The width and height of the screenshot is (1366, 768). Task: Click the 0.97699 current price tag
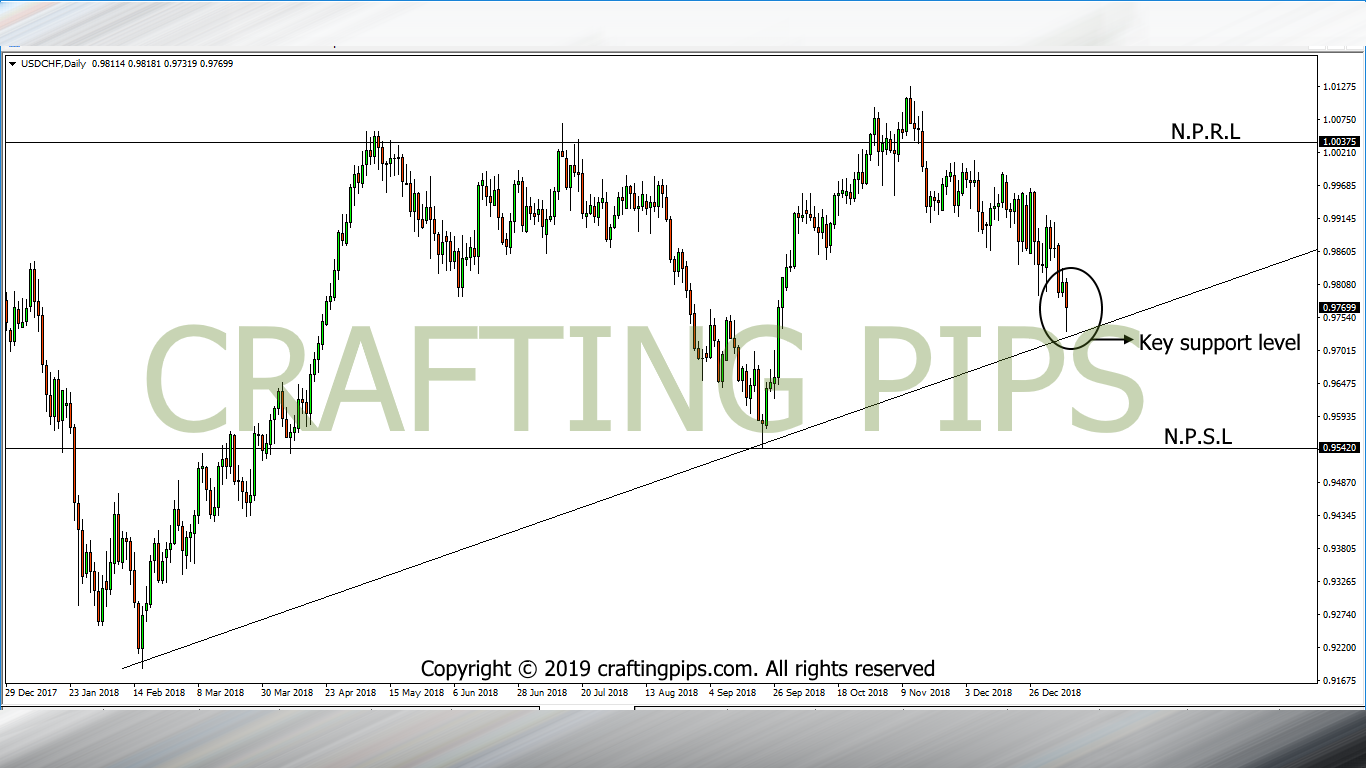coord(1338,308)
